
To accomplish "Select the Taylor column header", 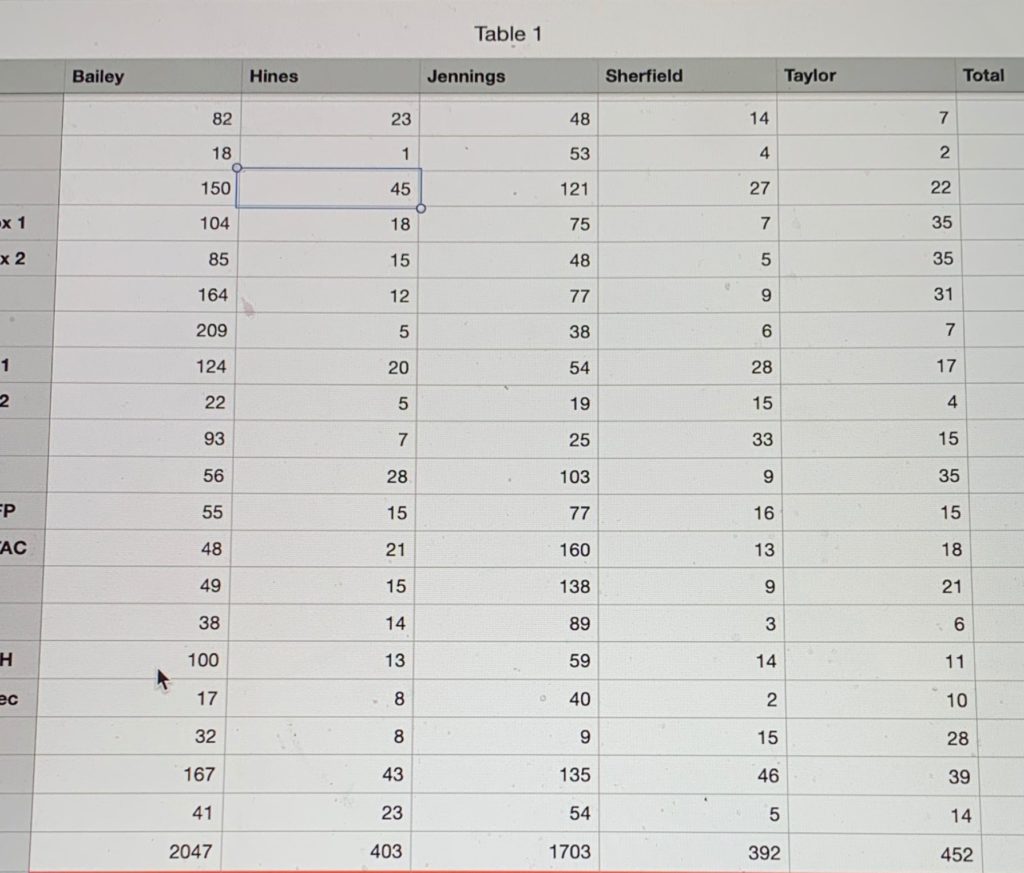I will click(x=810, y=75).
